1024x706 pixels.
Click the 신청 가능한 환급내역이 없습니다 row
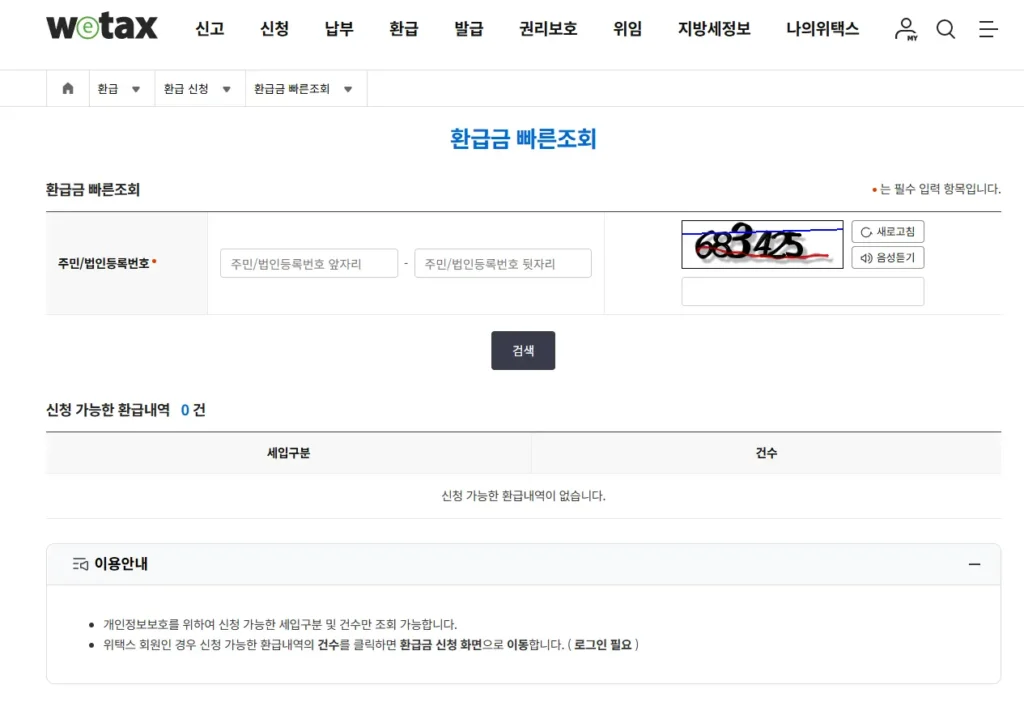523,496
